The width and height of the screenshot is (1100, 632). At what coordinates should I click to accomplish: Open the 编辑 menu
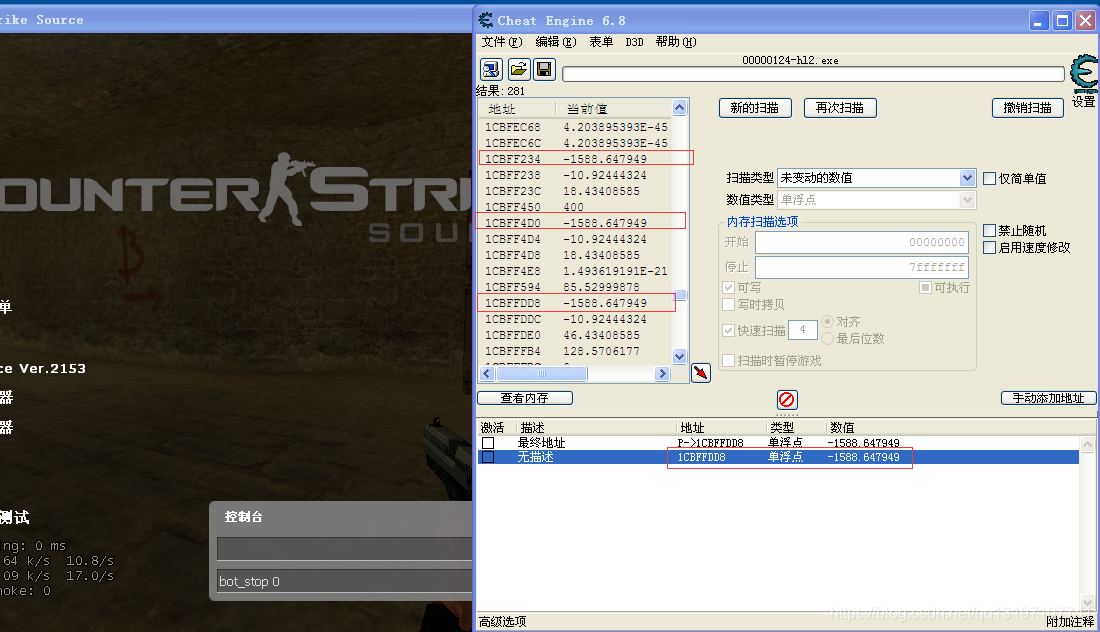click(556, 42)
